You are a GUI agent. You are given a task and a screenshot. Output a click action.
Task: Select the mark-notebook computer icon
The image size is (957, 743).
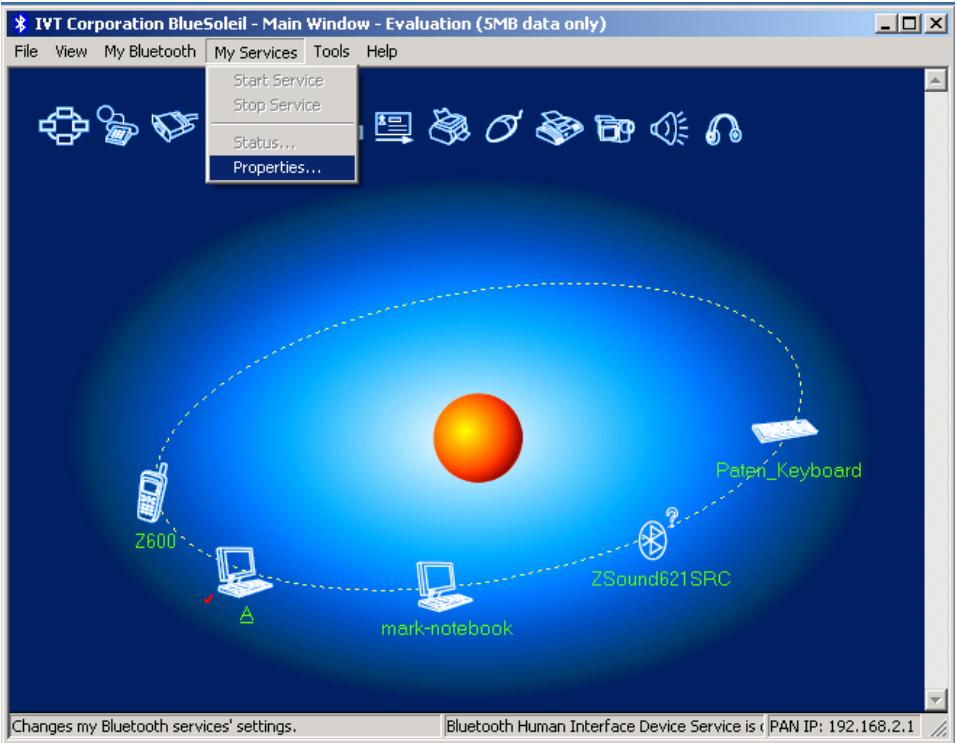[x=443, y=586]
